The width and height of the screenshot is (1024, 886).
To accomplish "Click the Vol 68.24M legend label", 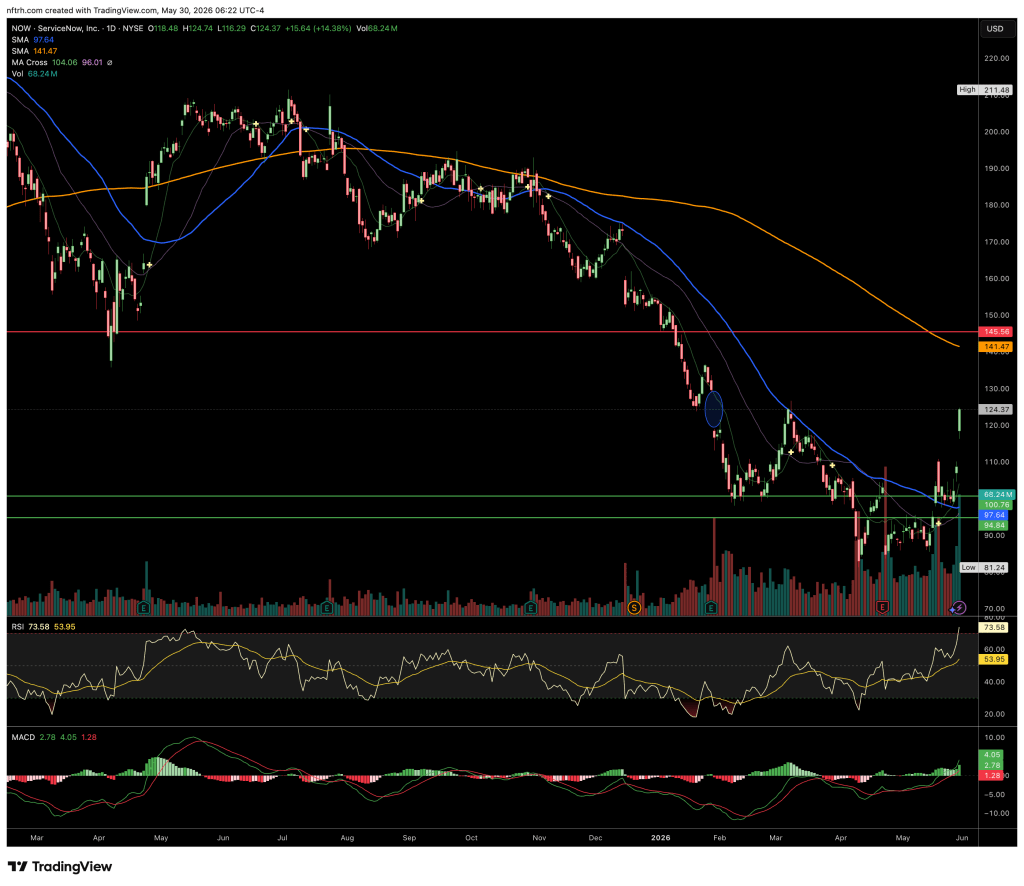I will (34, 74).
